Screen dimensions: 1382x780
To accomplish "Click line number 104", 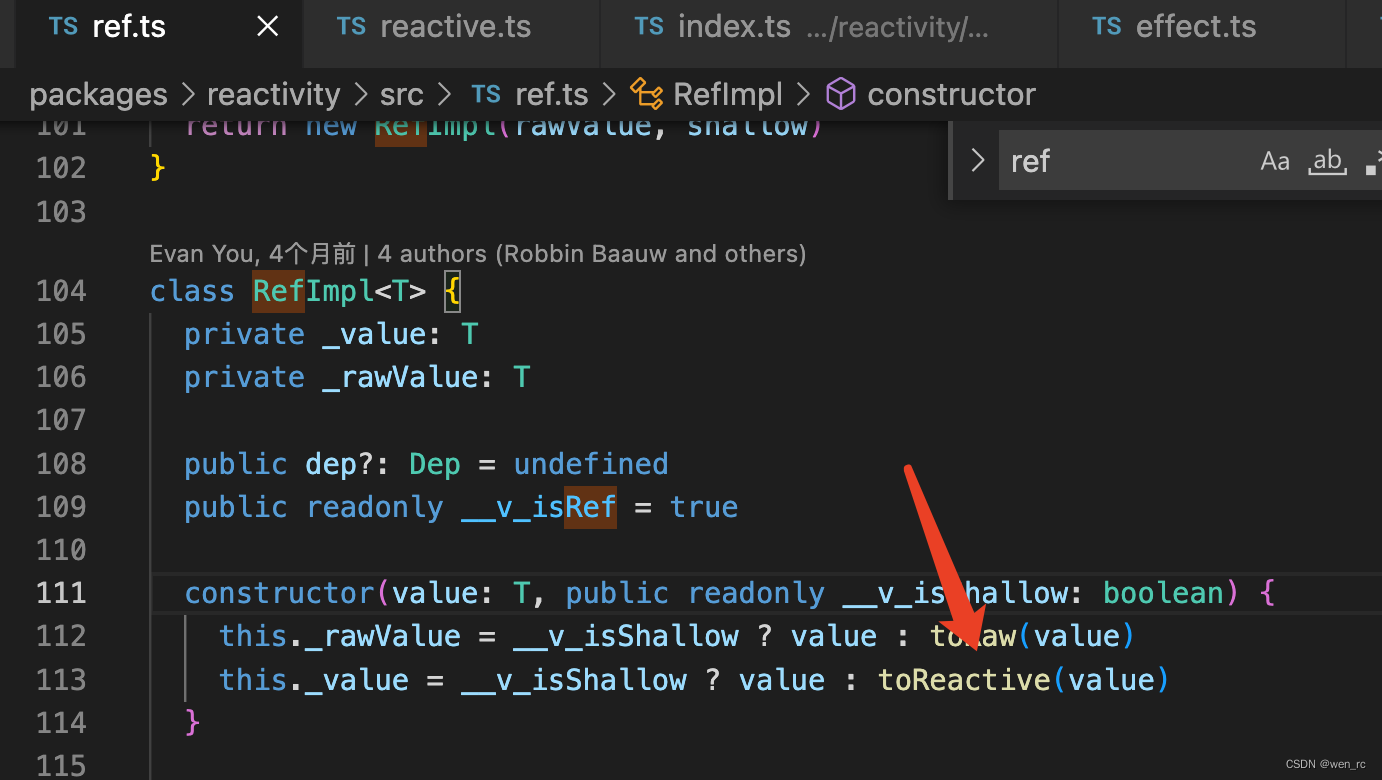I will coord(62,291).
